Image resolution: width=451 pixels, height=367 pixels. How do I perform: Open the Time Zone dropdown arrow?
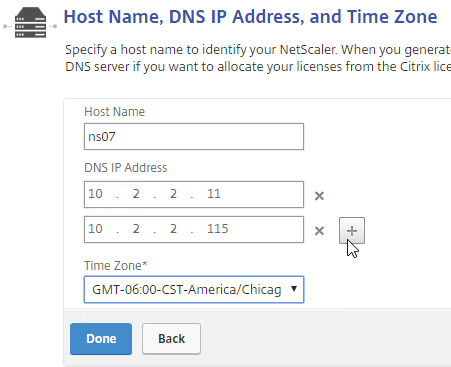(294, 289)
